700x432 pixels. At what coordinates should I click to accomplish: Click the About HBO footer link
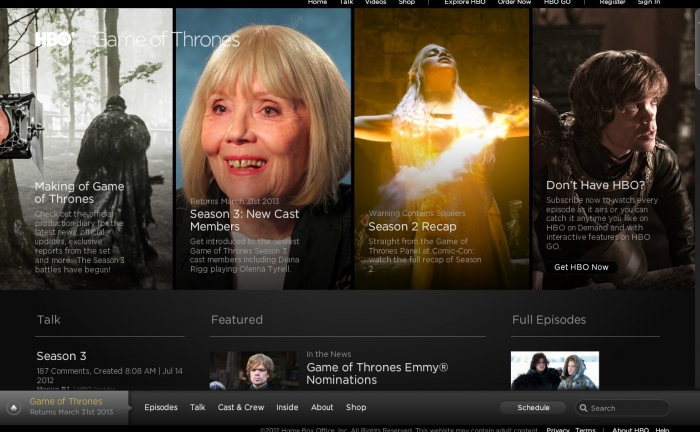630,430
